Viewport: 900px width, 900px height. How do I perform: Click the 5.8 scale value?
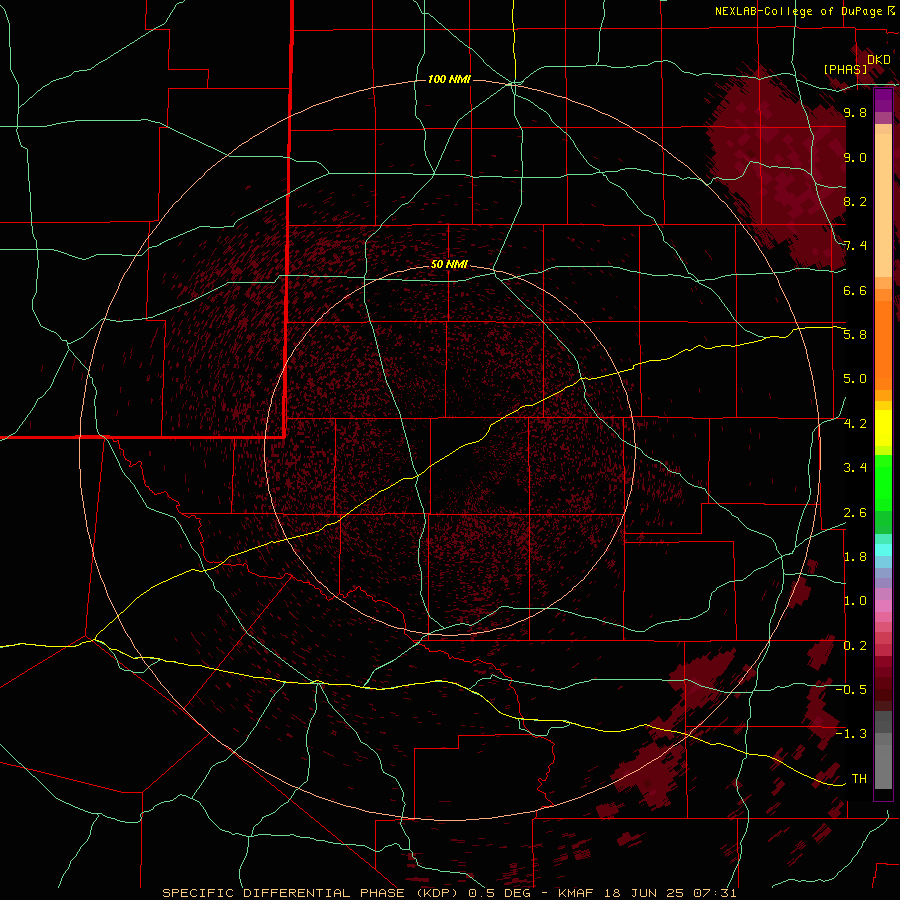[855, 334]
